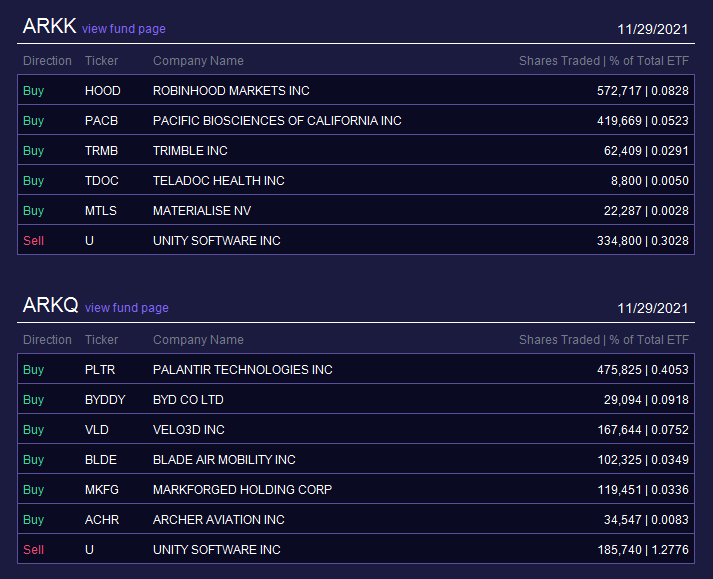Select the PACB ticker in ARKK table
This screenshot has height=579, width=713.
(x=101, y=121)
